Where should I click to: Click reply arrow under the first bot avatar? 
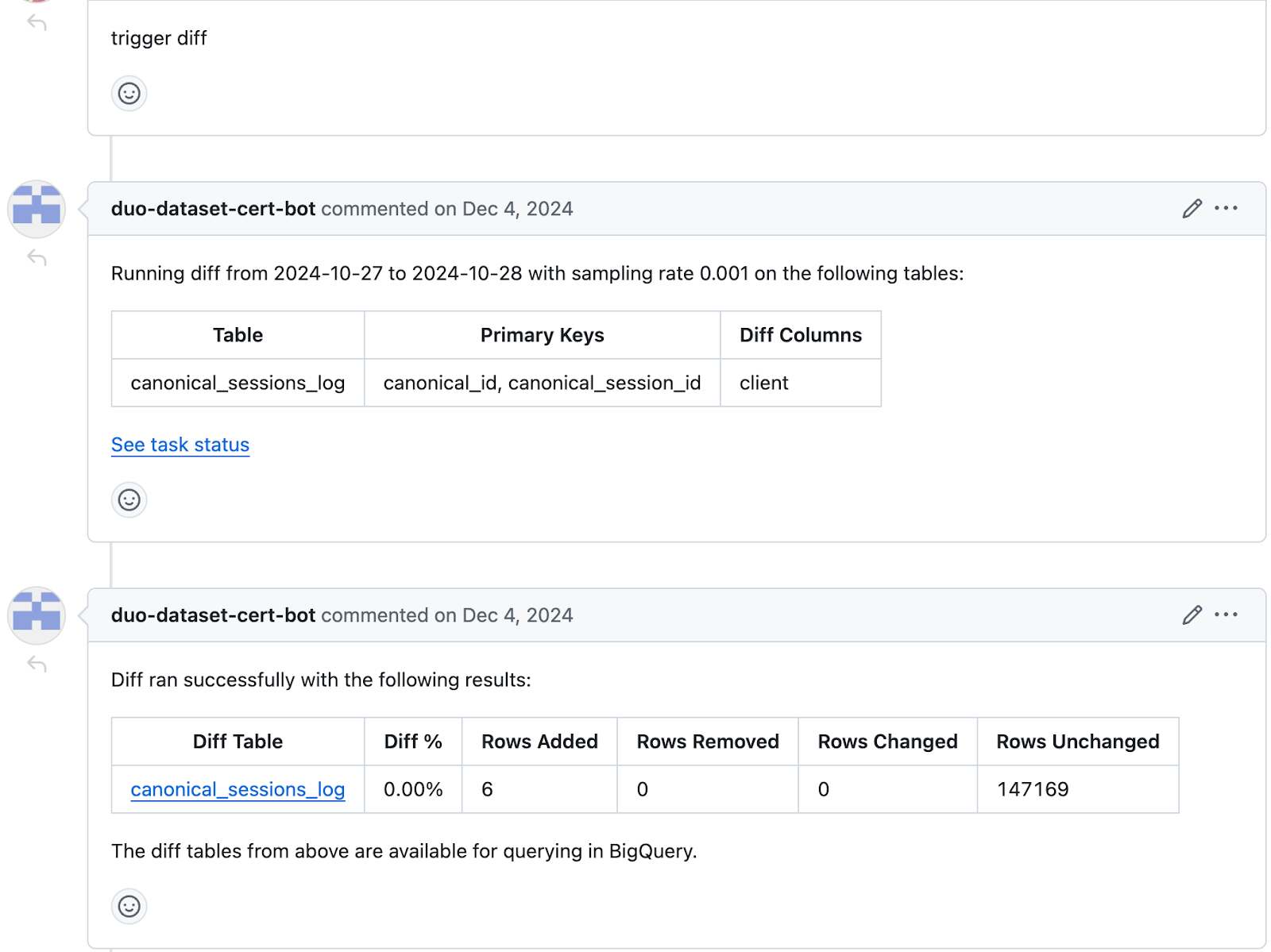pos(37,258)
